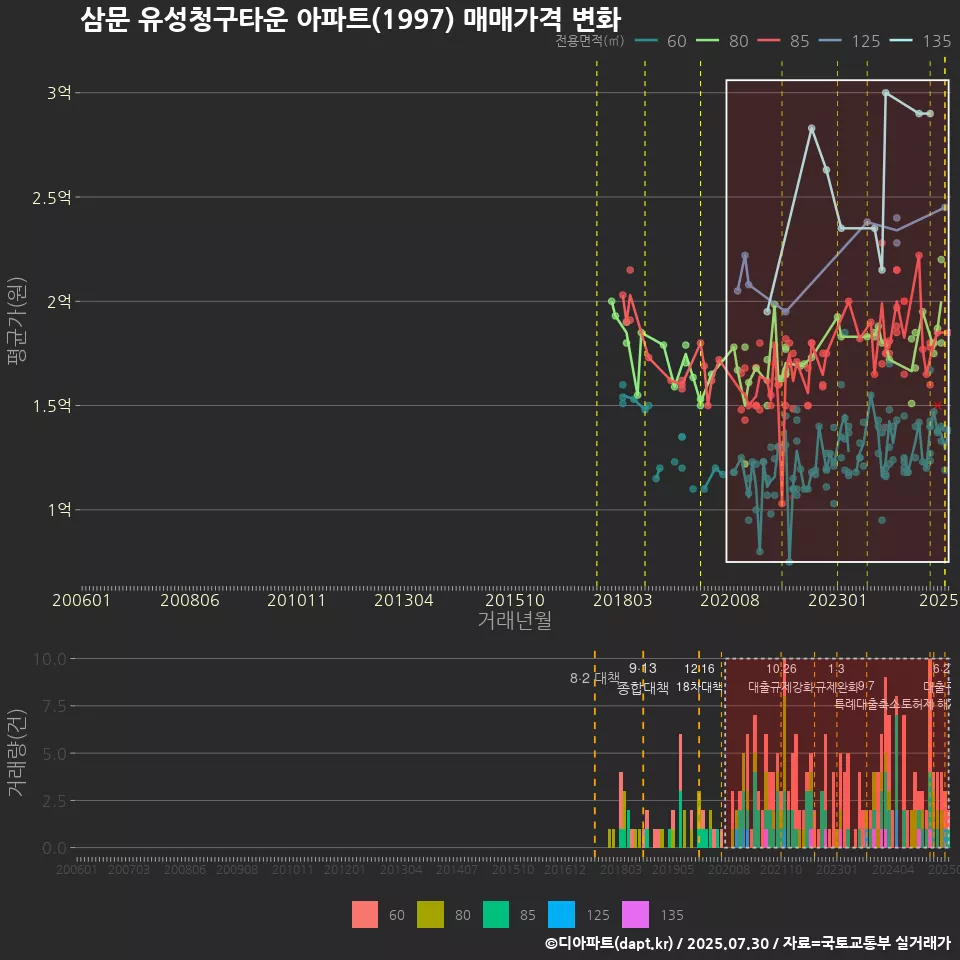This screenshot has width=960, height=960.
Task: Click the 200806 label on upper chart axis
Action: [x=190, y=600]
